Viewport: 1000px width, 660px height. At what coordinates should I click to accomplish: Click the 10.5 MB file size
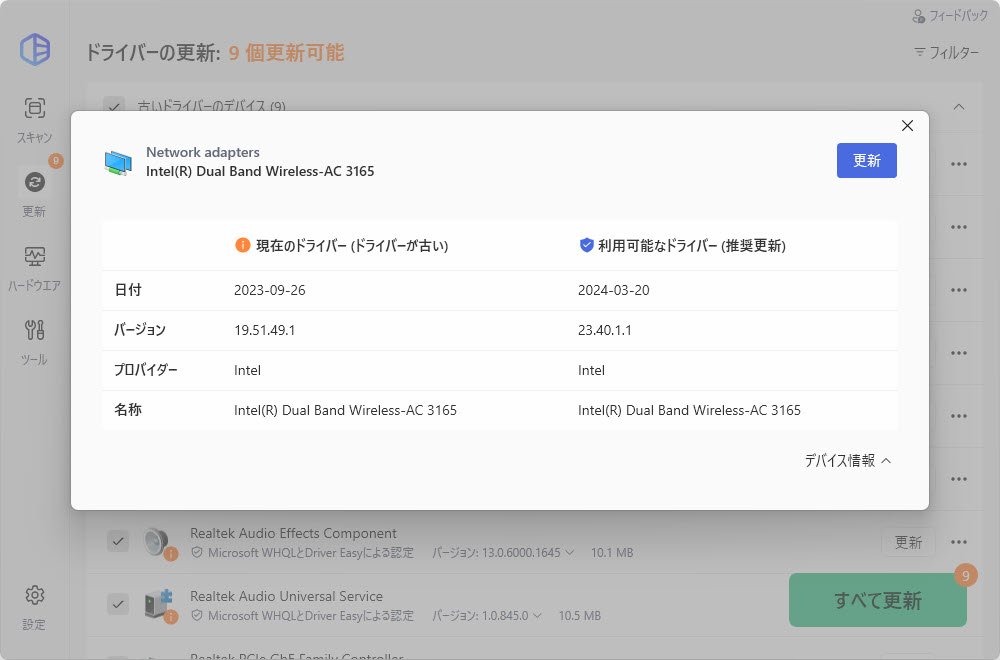click(x=580, y=616)
